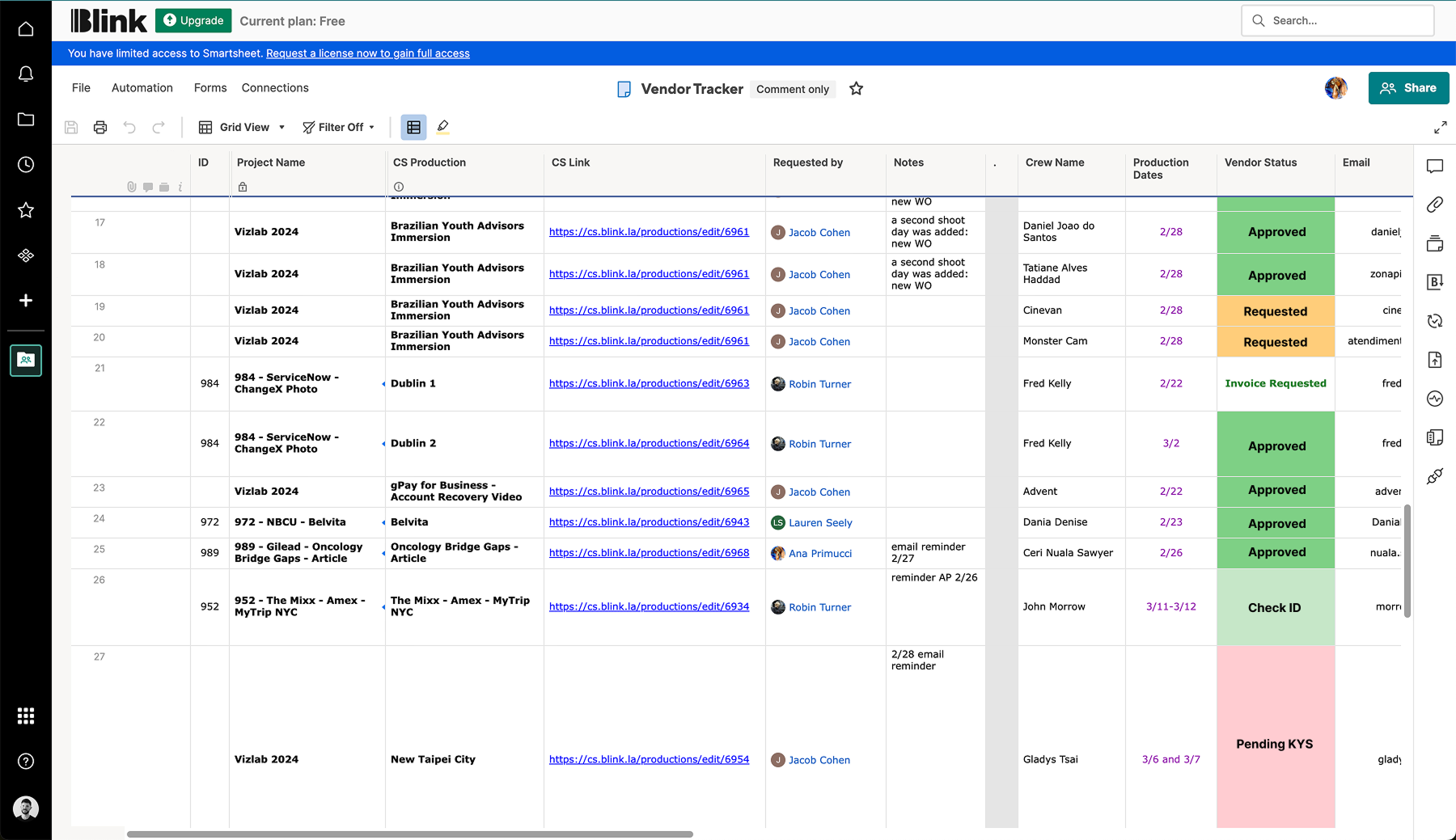Open the Brandfolder panel icon

1435,282
